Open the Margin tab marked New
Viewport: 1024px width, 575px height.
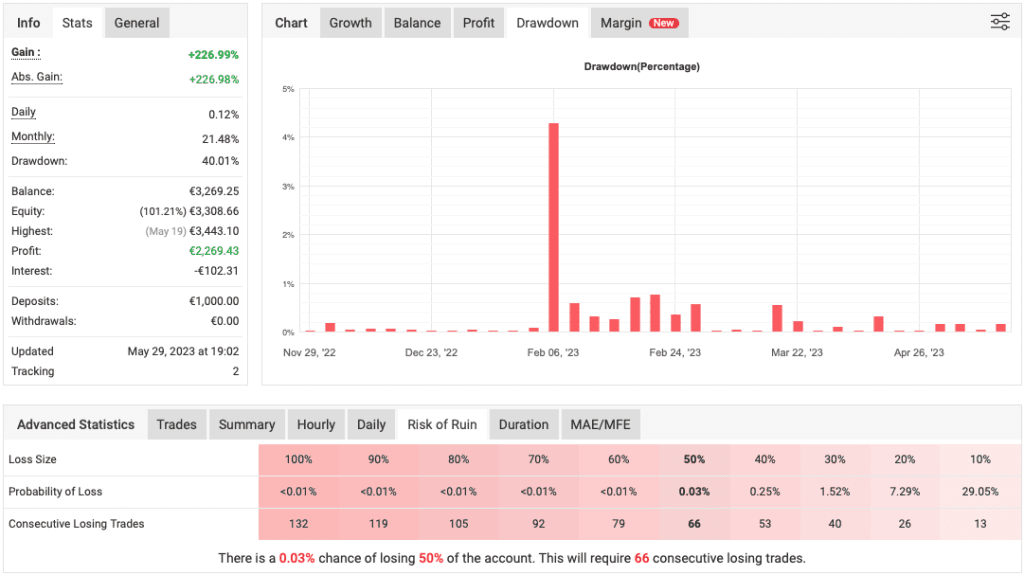coord(638,23)
